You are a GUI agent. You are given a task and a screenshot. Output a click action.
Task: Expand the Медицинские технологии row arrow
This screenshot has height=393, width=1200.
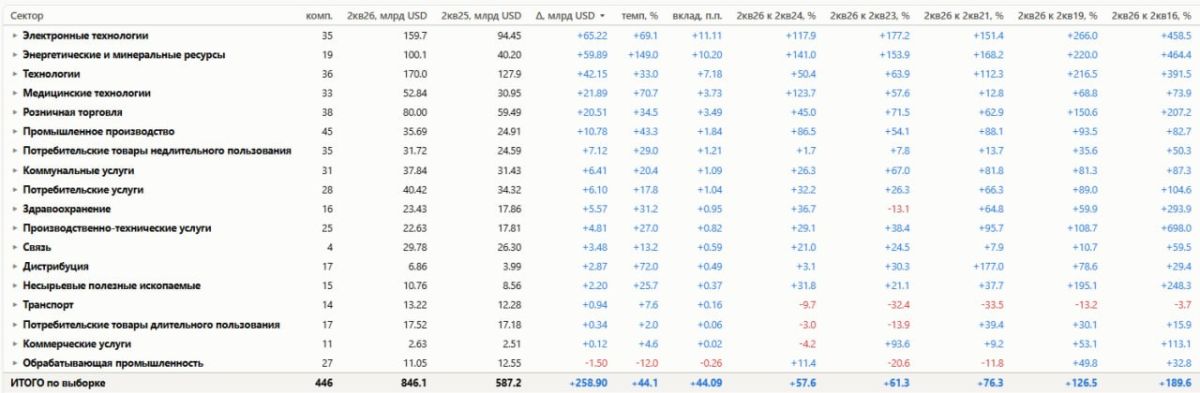coord(15,93)
